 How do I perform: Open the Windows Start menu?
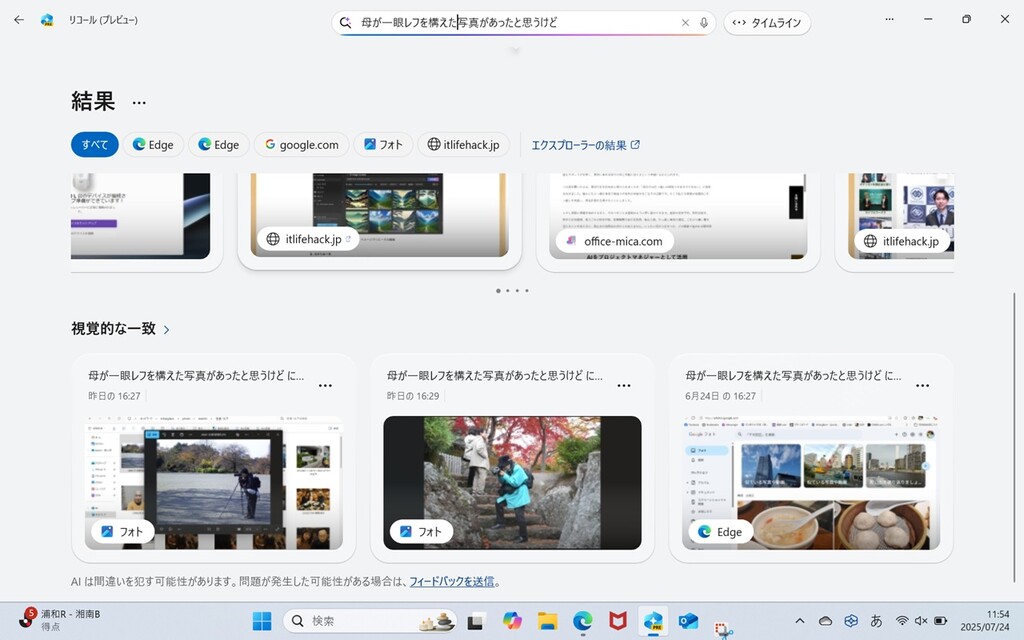coord(262,621)
